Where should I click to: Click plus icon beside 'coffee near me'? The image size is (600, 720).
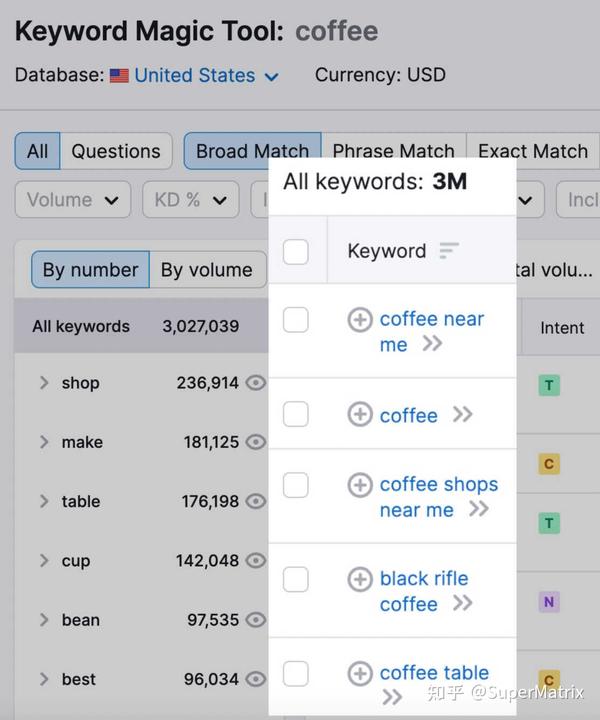359,320
